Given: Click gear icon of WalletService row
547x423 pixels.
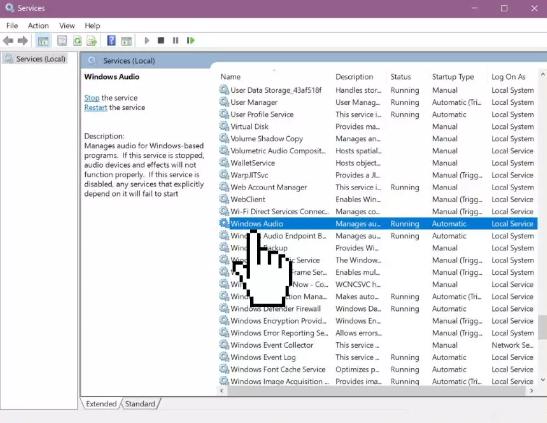Looking at the screenshot, I should tap(224, 163).
